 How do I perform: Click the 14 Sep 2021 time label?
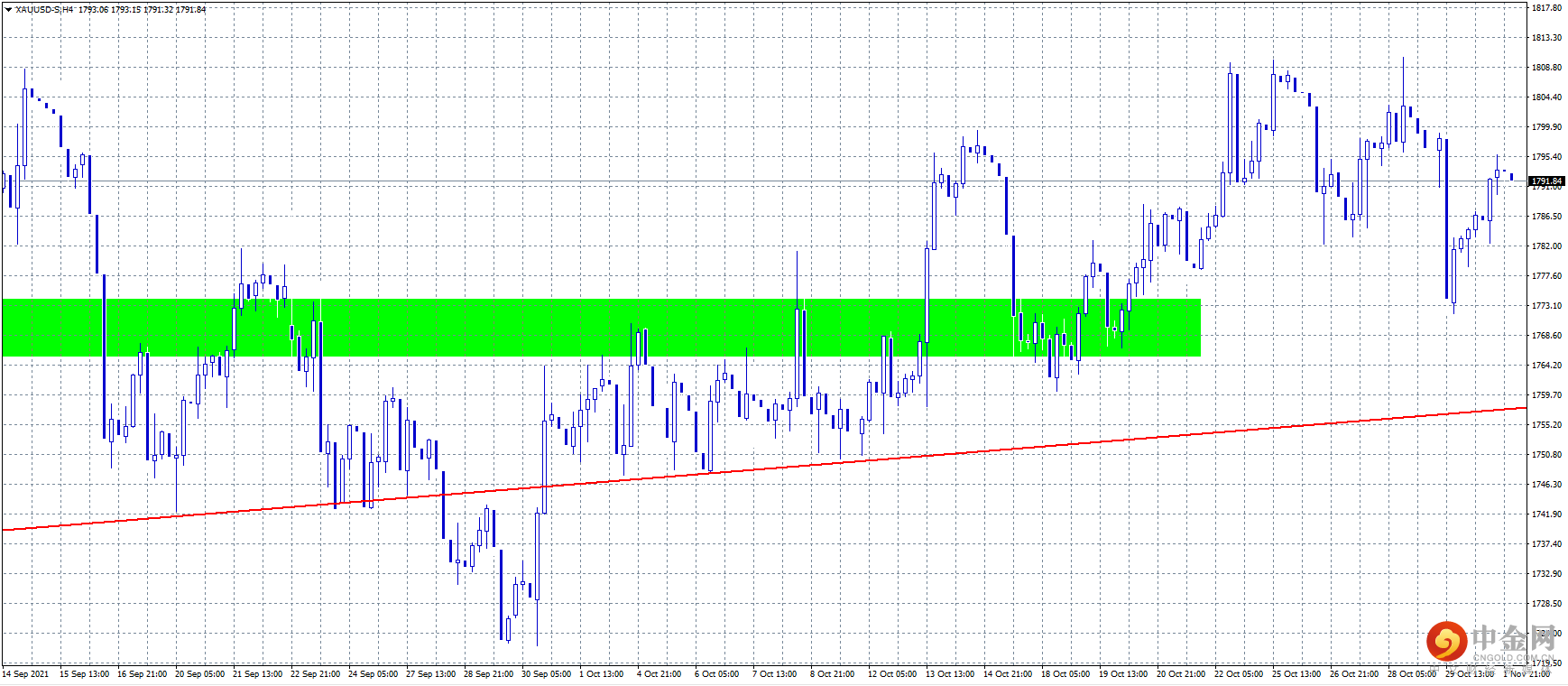point(25,674)
